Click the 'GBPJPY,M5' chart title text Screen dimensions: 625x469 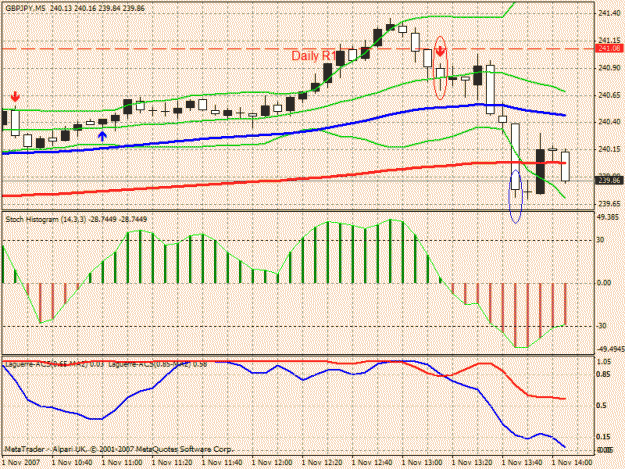pyautogui.click(x=26, y=8)
